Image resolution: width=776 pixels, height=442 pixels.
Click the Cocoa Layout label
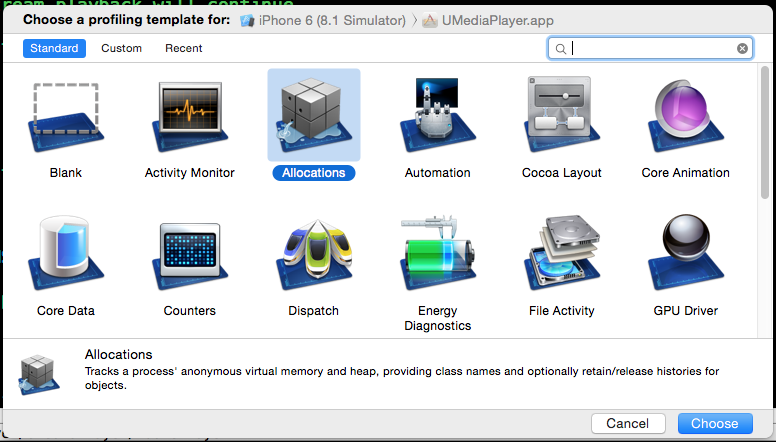coord(562,173)
